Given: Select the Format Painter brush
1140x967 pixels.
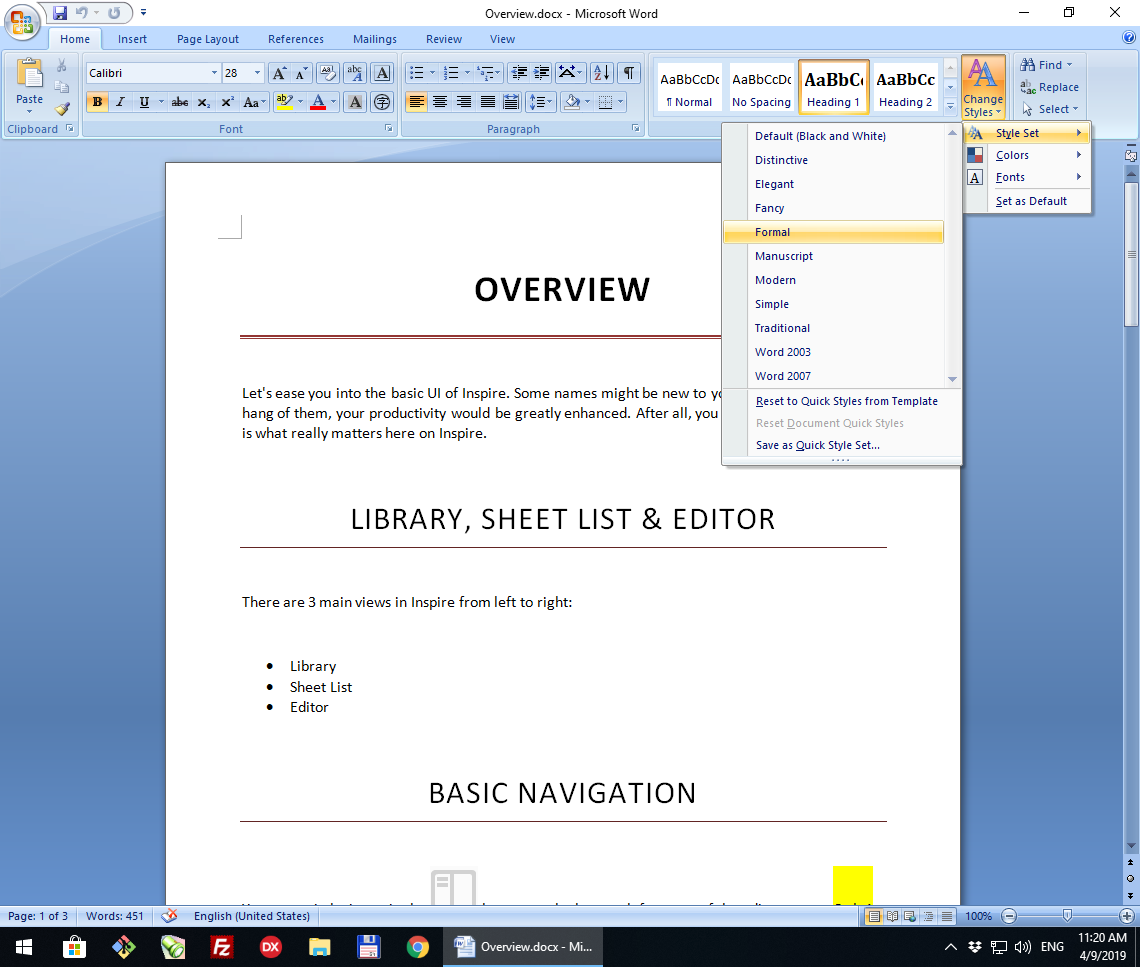Looking at the screenshot, I should pyautogui.click(x=62, y=109).
